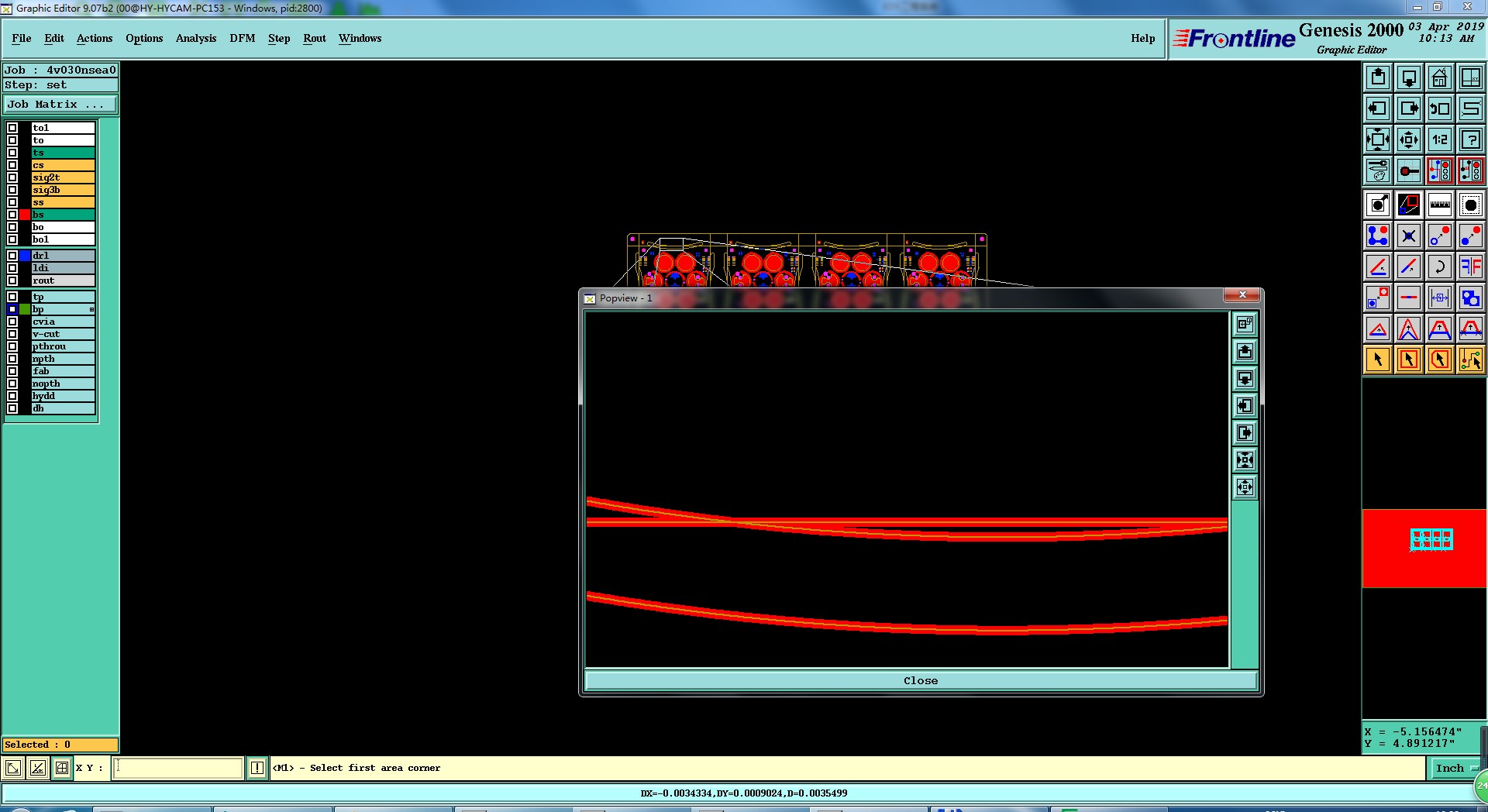Open the Help menu
The image size is (1488, 812).
[1142, 38]
